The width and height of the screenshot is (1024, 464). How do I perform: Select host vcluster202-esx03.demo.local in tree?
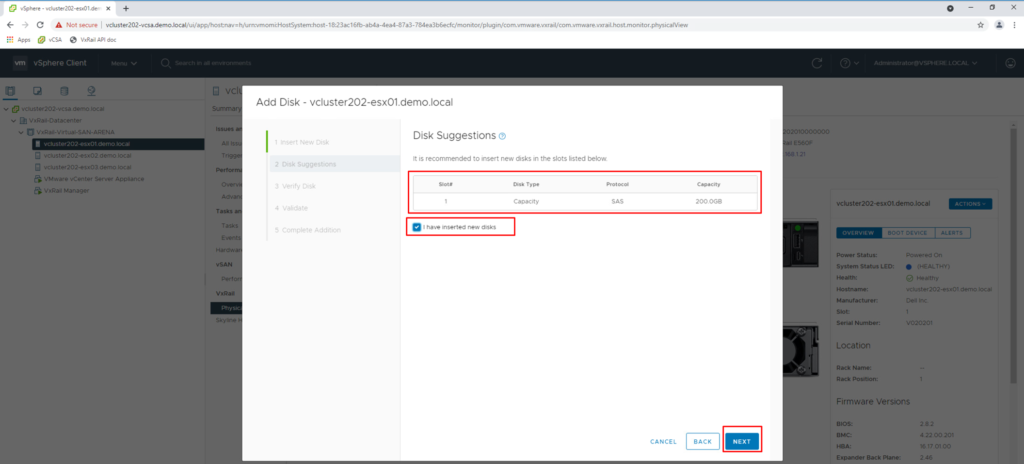coord(87,167)
